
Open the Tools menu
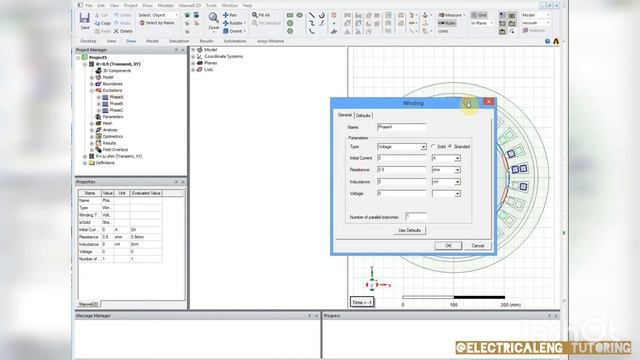pyautogui.click(x=211, y=6)
